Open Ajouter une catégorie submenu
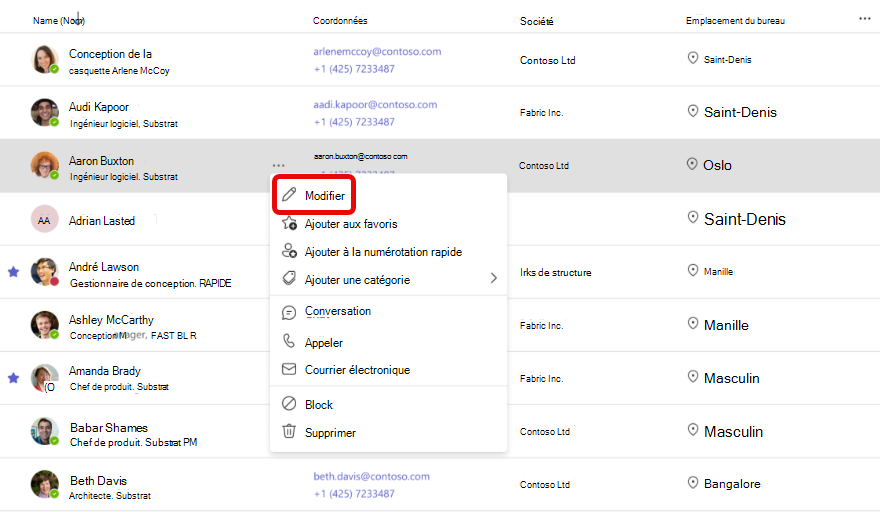The height and width of the screenshot is (512, 880). pos(388,280)
